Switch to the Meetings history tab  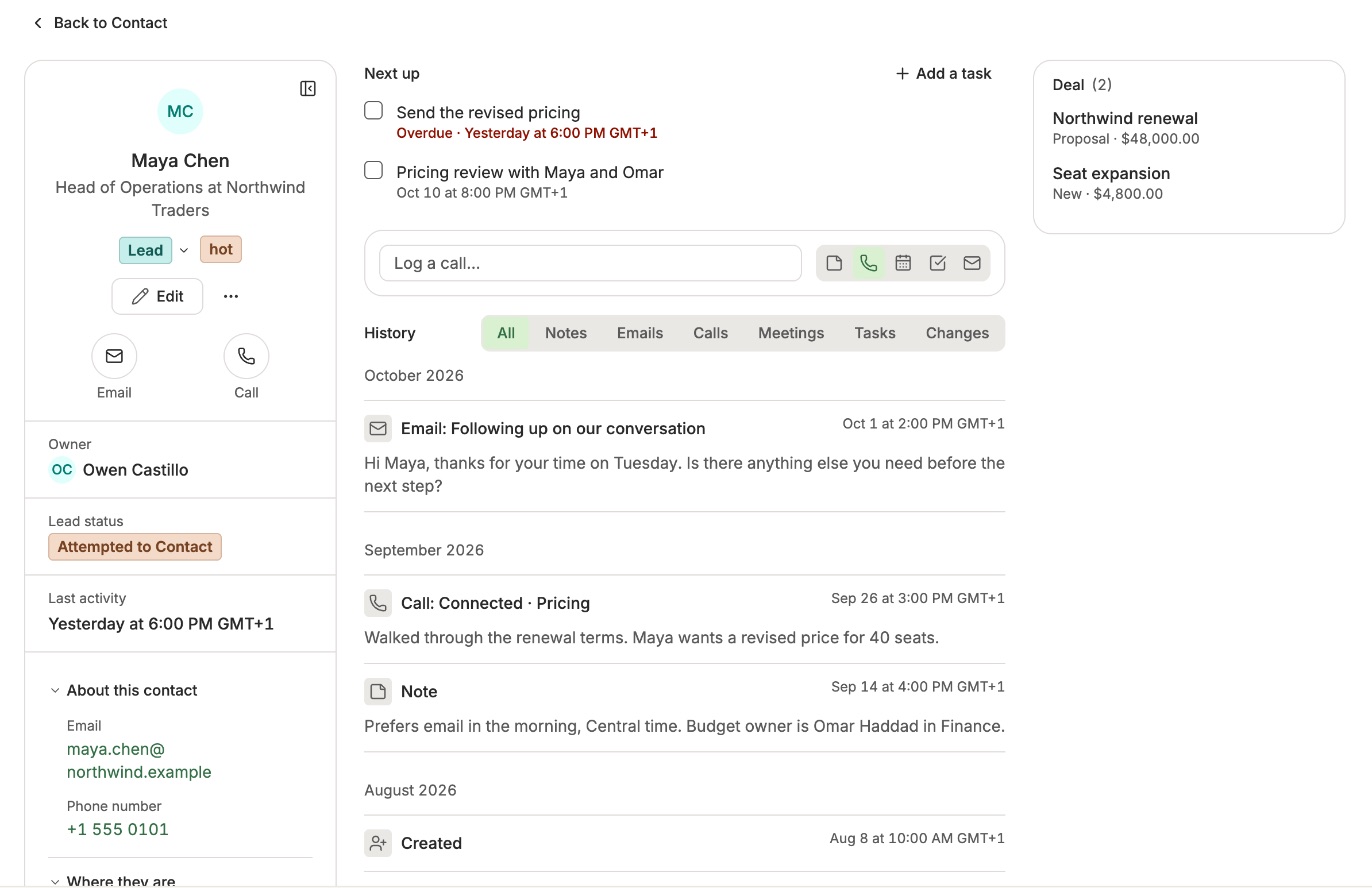(791, 333)
